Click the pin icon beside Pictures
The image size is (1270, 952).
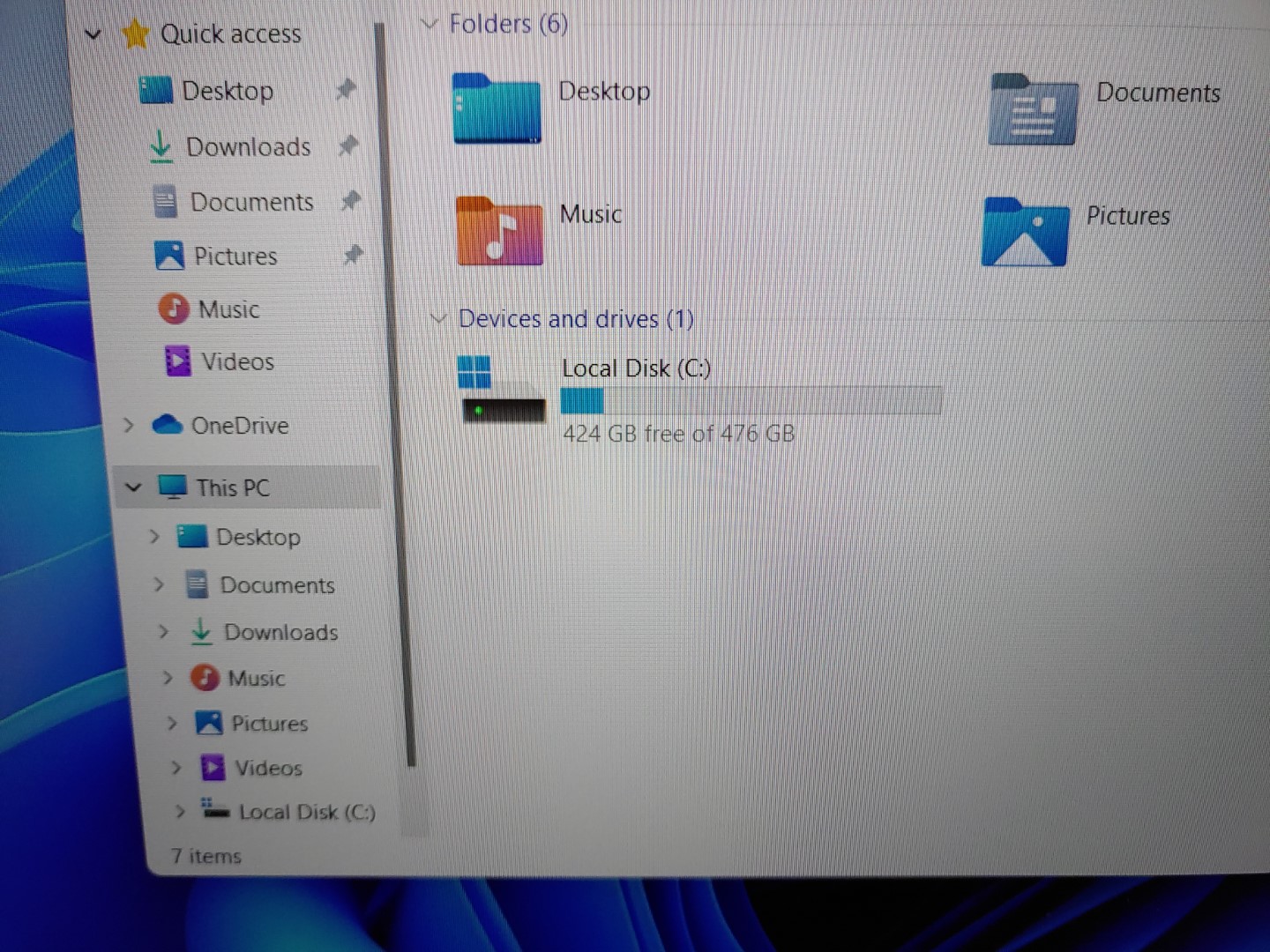[354, 256]
